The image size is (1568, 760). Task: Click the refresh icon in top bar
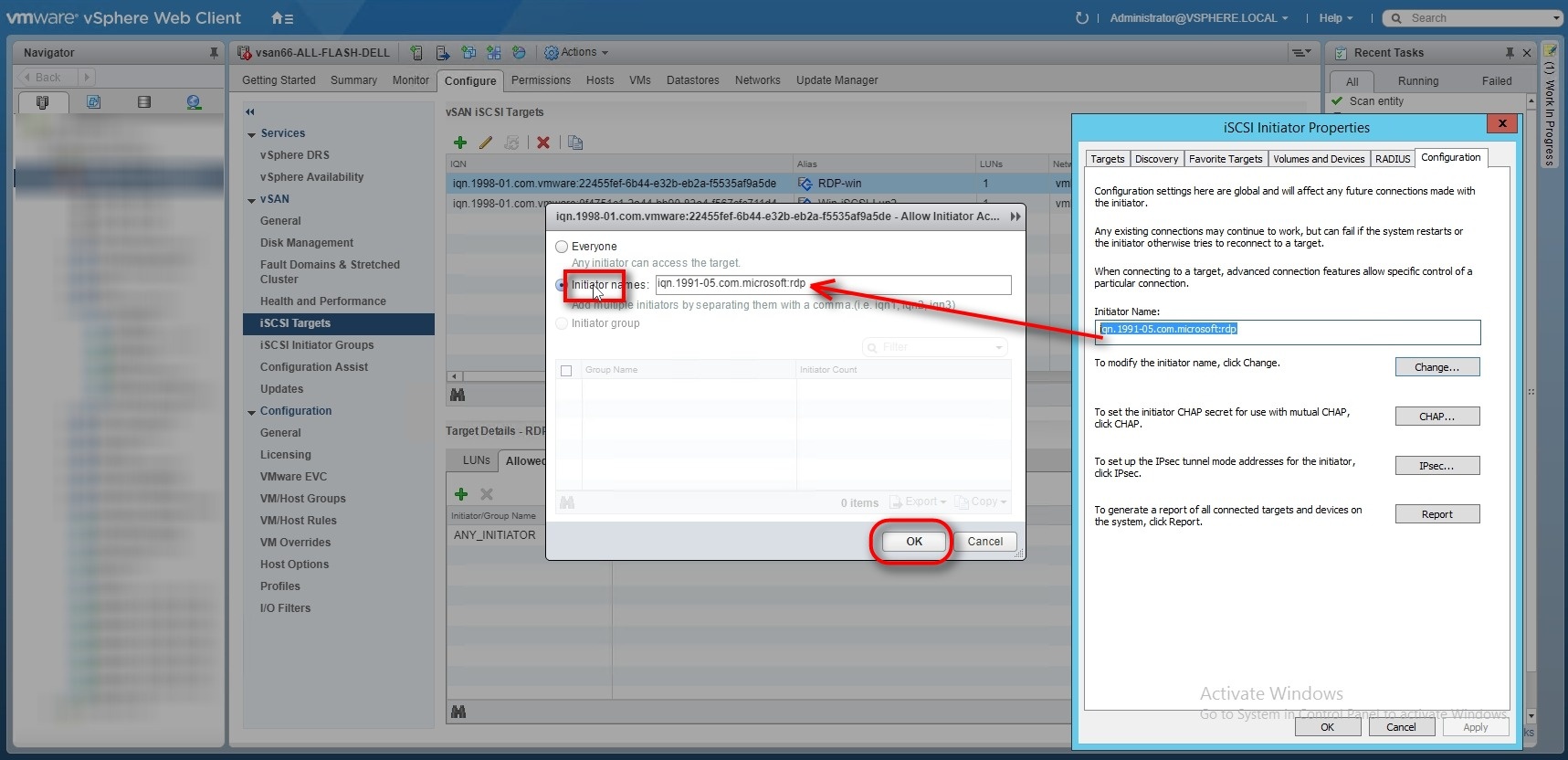click(1082, 18)
